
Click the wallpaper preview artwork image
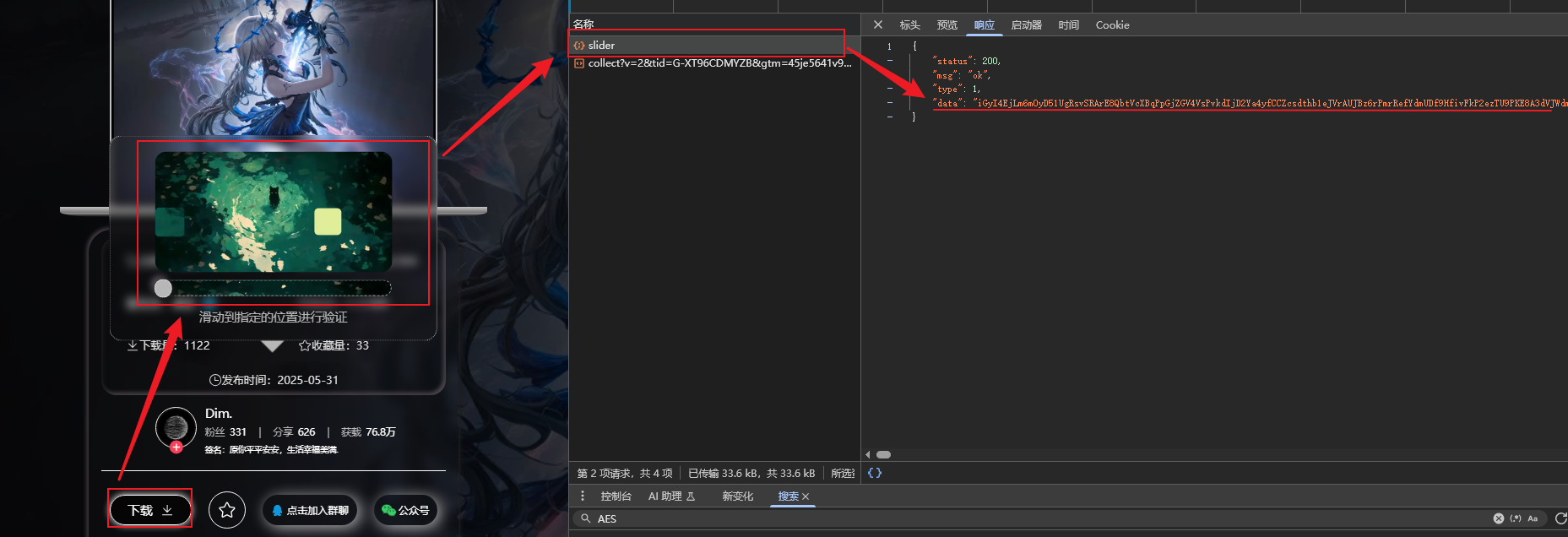click(274, 68)
